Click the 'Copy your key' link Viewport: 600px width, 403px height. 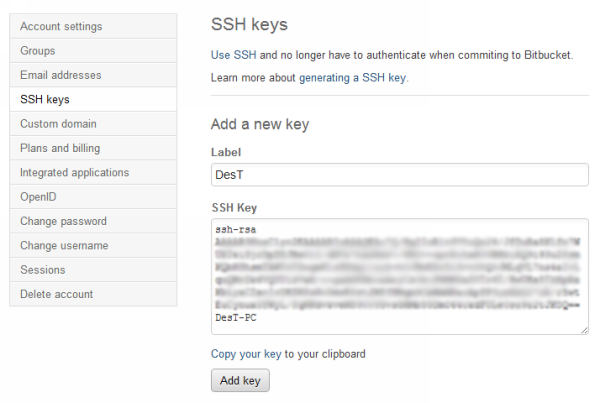point(246,354)
